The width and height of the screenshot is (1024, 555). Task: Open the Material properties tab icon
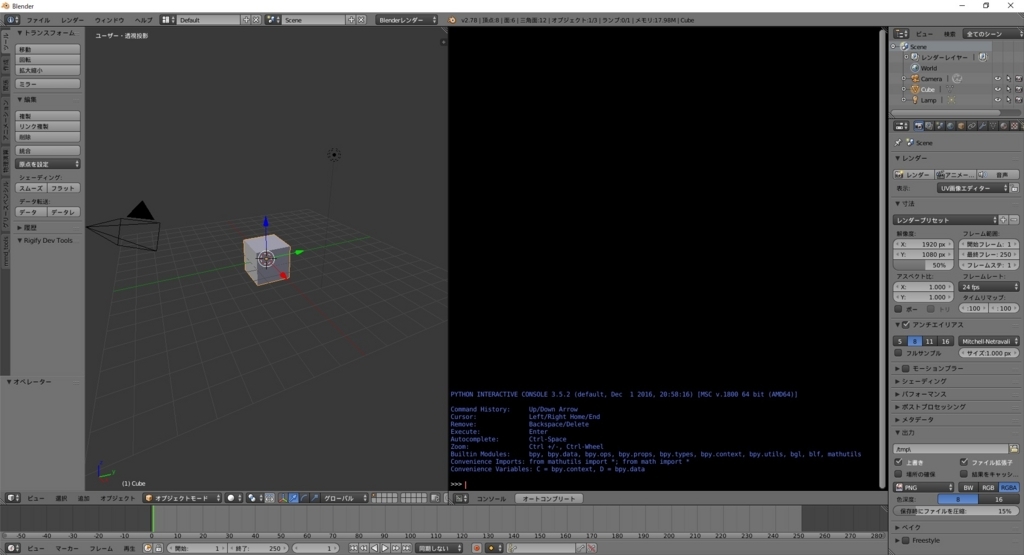coord(1004,126)
